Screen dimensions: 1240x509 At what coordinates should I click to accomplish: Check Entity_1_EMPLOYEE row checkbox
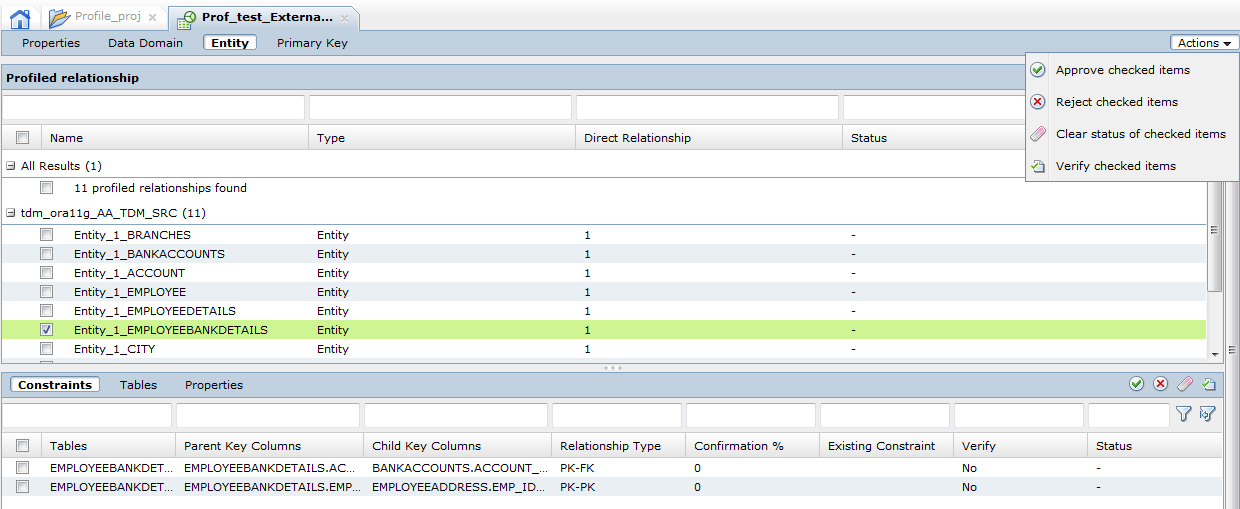(x=47, y=292)
